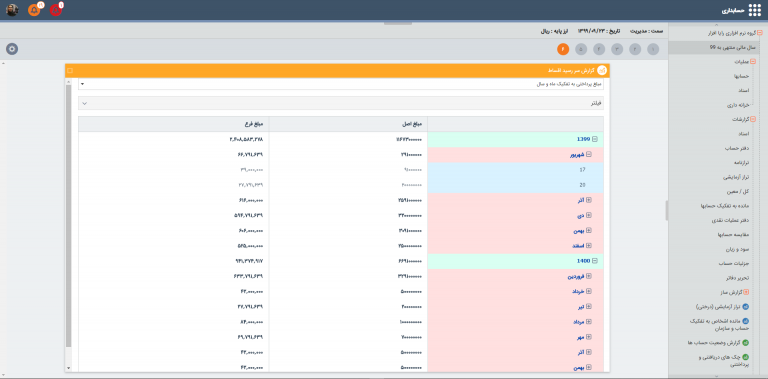Click the report panel header icon
The height and width of the screenshot is (379, 768).
[602, 71]
